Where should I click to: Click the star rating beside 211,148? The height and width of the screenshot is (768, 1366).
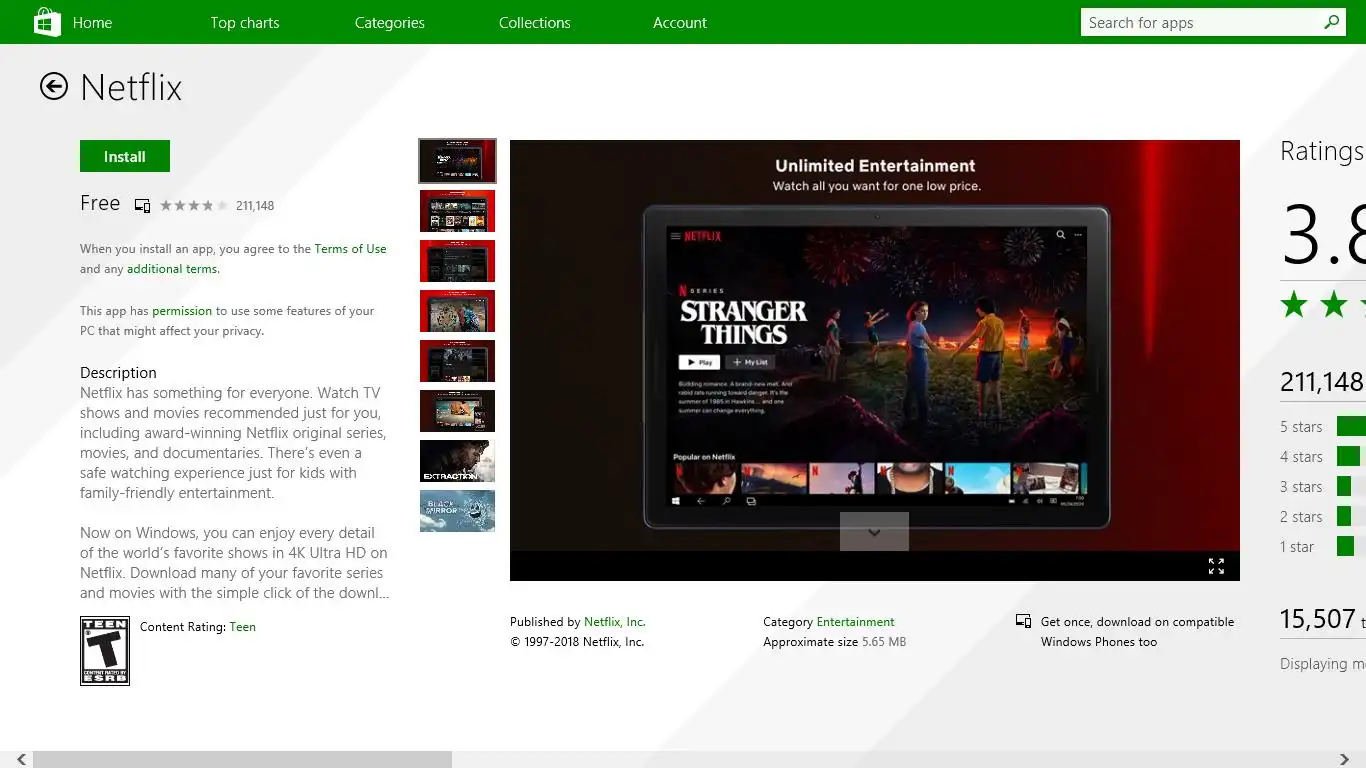pos(194,206)
